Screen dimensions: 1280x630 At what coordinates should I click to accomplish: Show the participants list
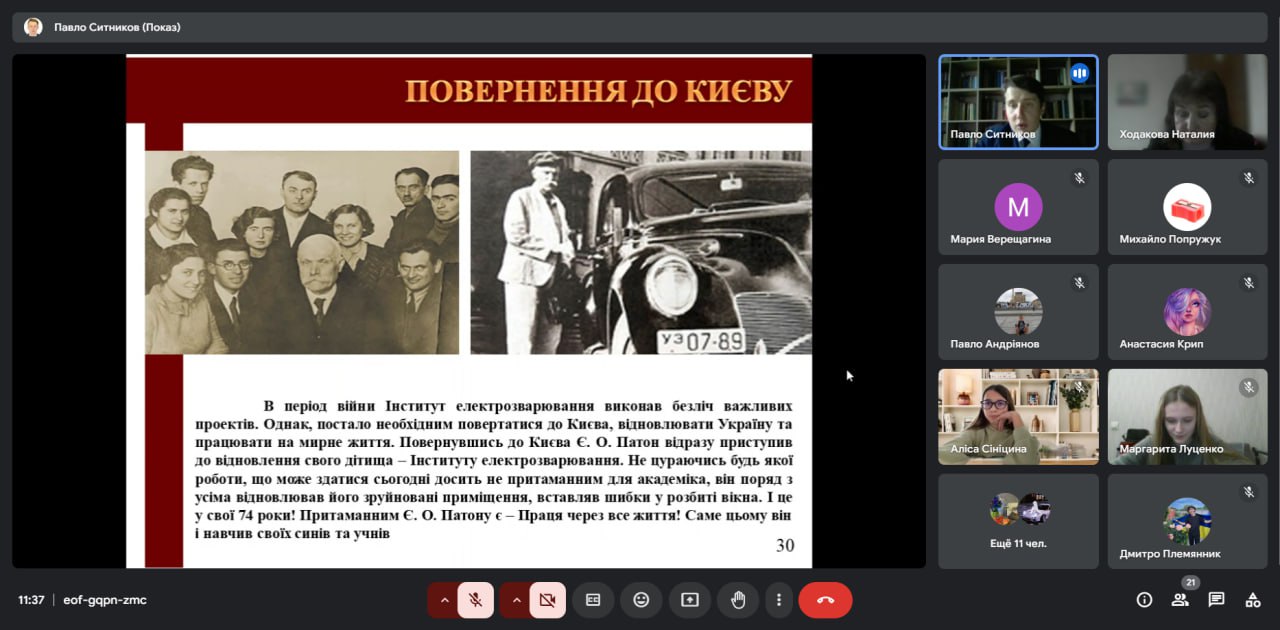(1180, 600)
